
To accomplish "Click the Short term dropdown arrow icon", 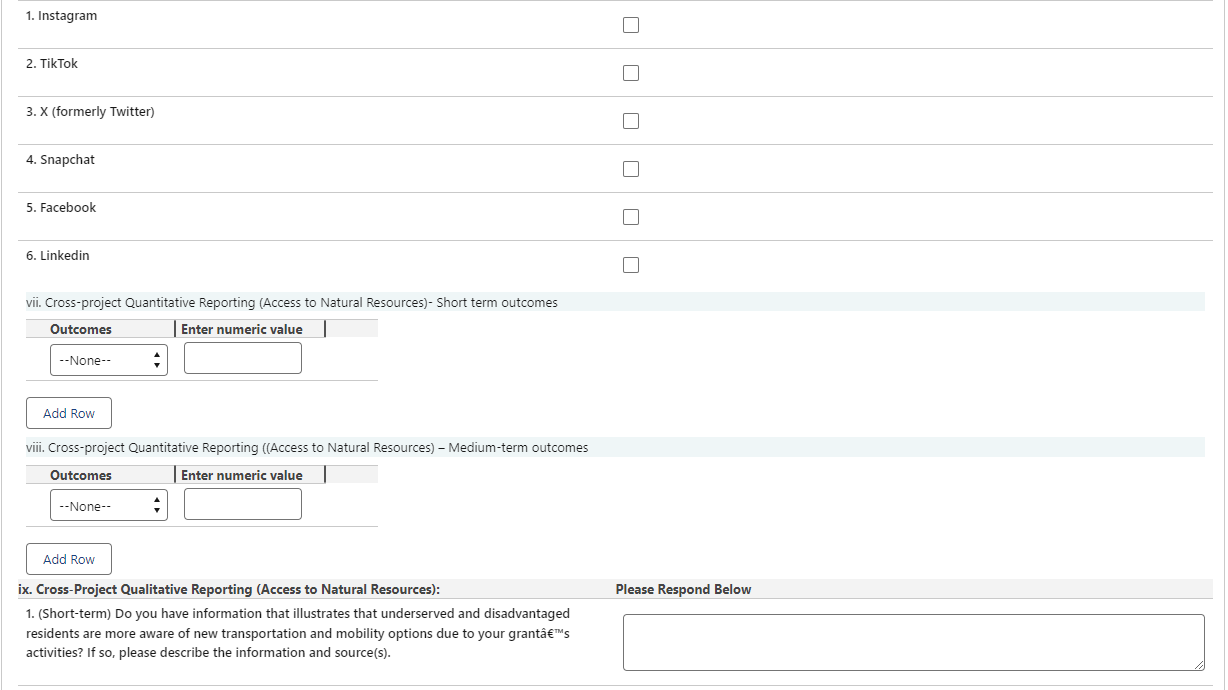I will [x=156, y=360].
